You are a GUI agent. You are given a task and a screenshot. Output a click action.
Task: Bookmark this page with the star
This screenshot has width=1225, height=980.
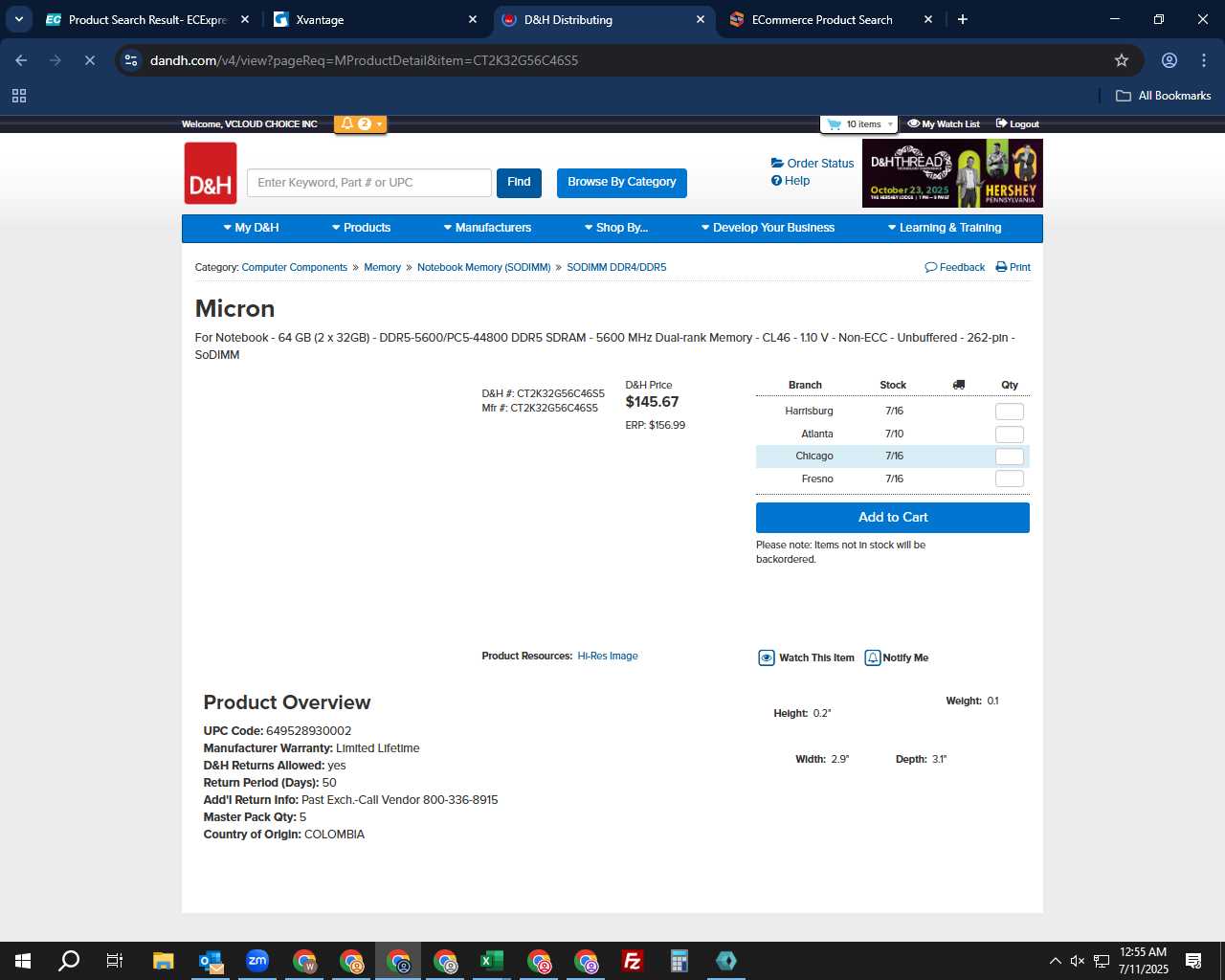[1122, 60]
